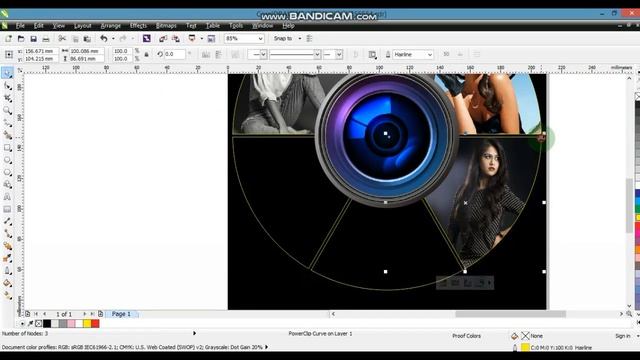640x360 pixels.
Task: Open the Edit menu
Action: pos(38,25)
